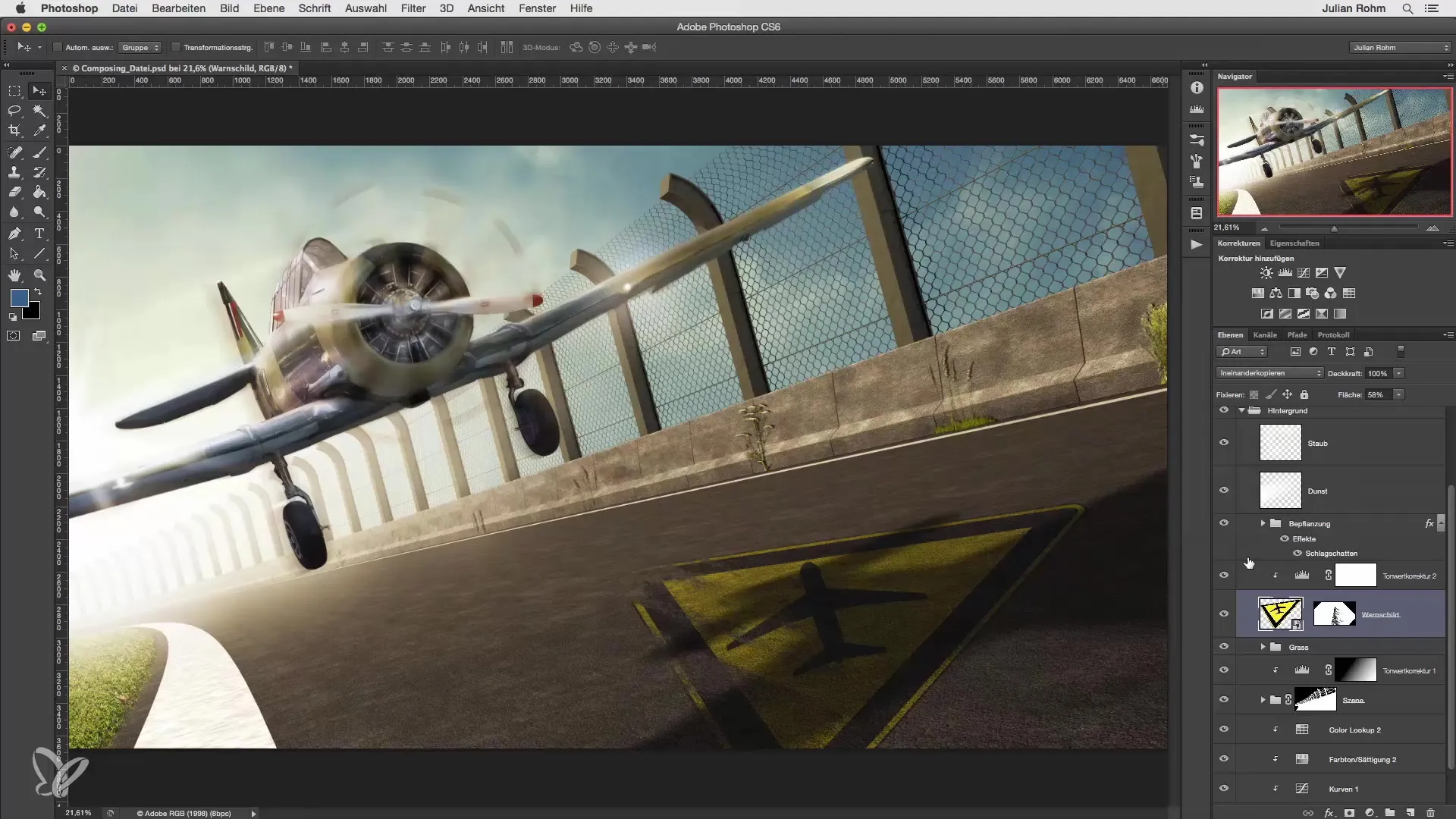Create a new group folder icon
Image resolution: width=1456 pixels, height=819 pixels.
pyautogui.click(x=1390, y=813)
